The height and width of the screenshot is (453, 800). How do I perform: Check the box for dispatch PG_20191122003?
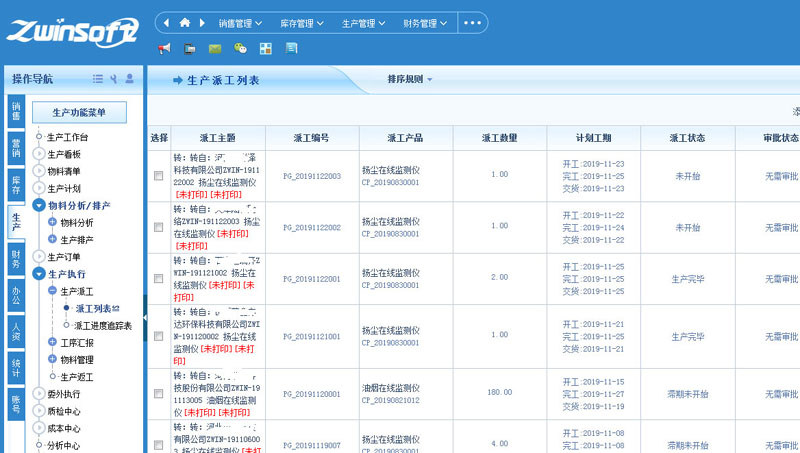click(x=158, y=176)
